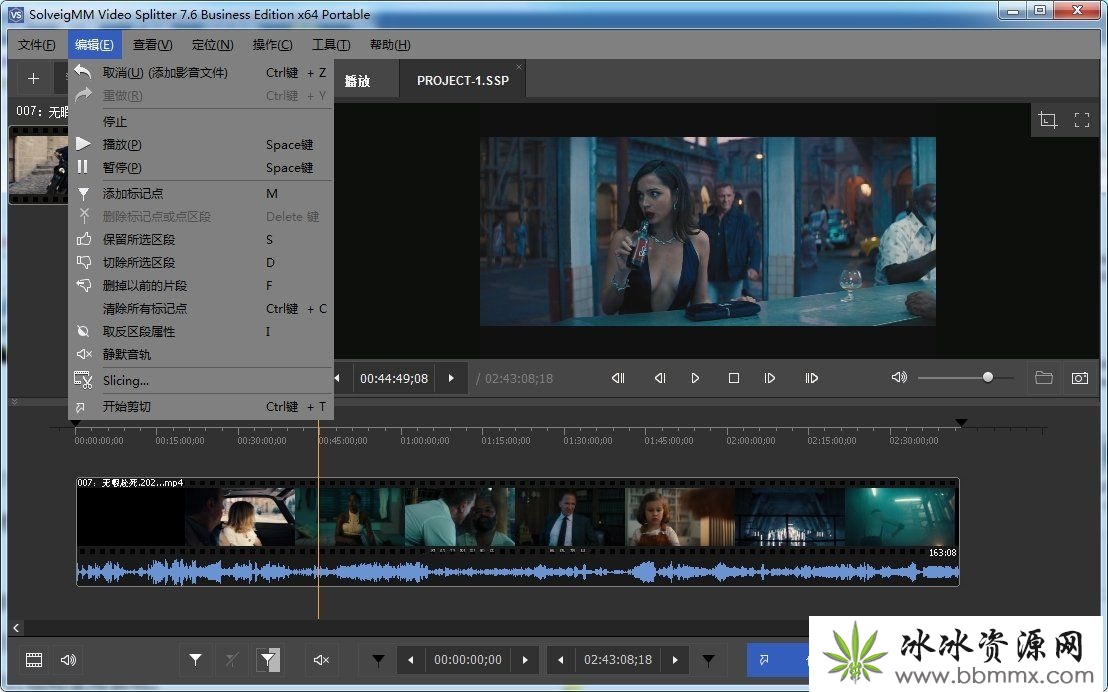Click the left marker triangle beside start time
This screenshot has height=692, width=1108.
[x=379, y=660]
